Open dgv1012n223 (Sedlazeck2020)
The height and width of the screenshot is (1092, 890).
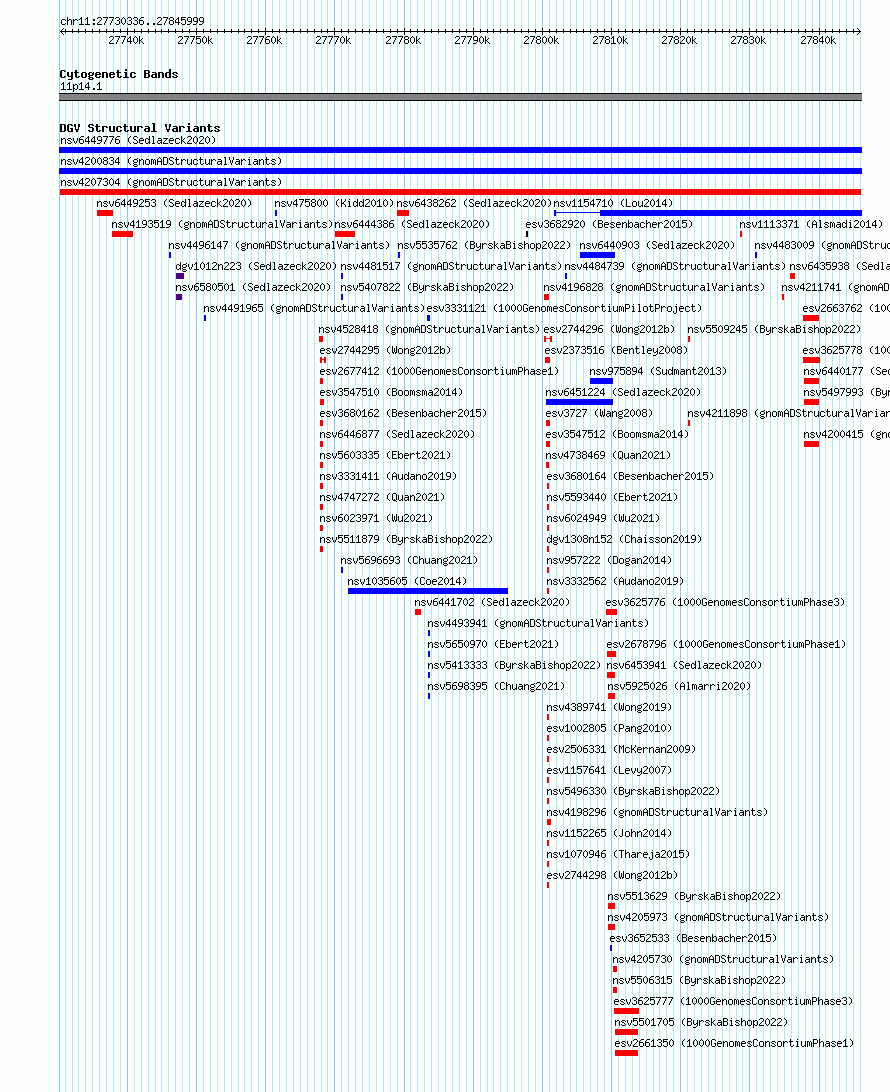coord(256,265)
